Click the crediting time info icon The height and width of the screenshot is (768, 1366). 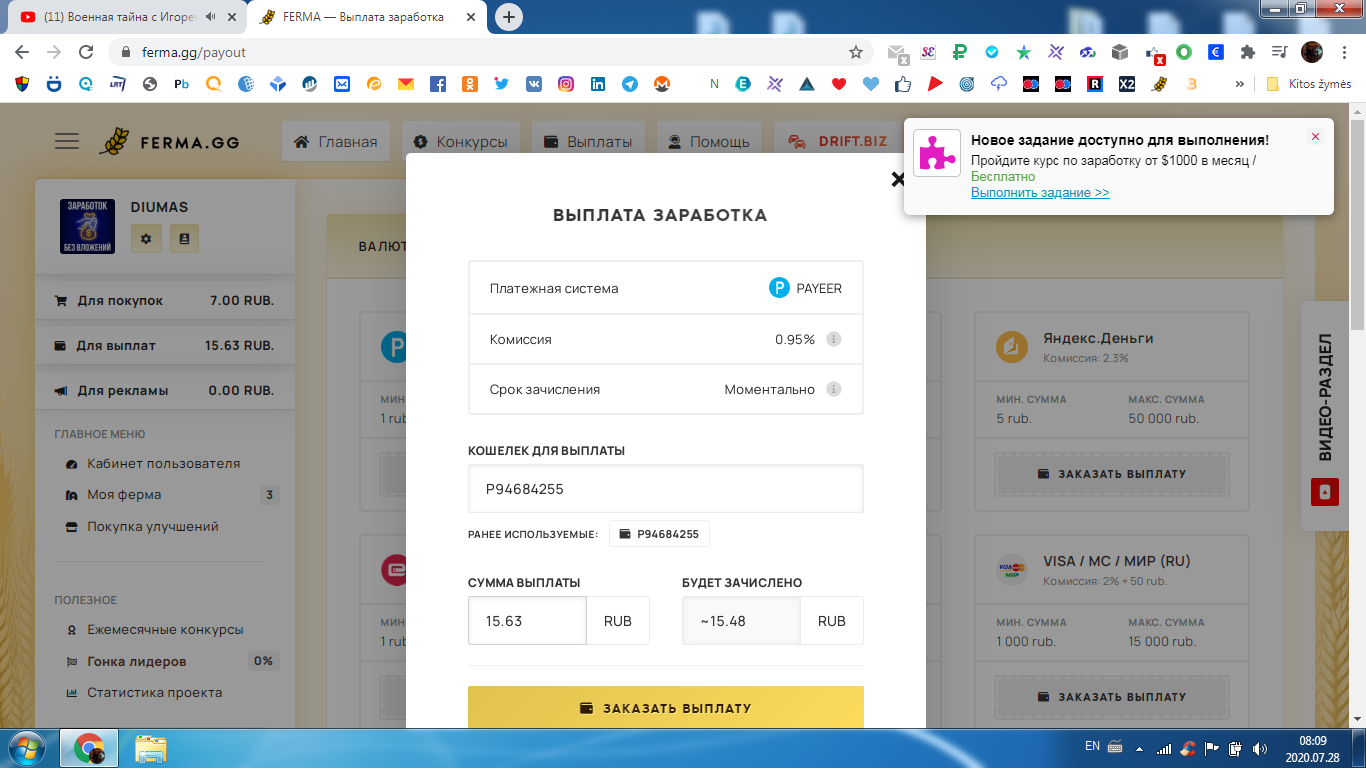(x=834, y=389)
